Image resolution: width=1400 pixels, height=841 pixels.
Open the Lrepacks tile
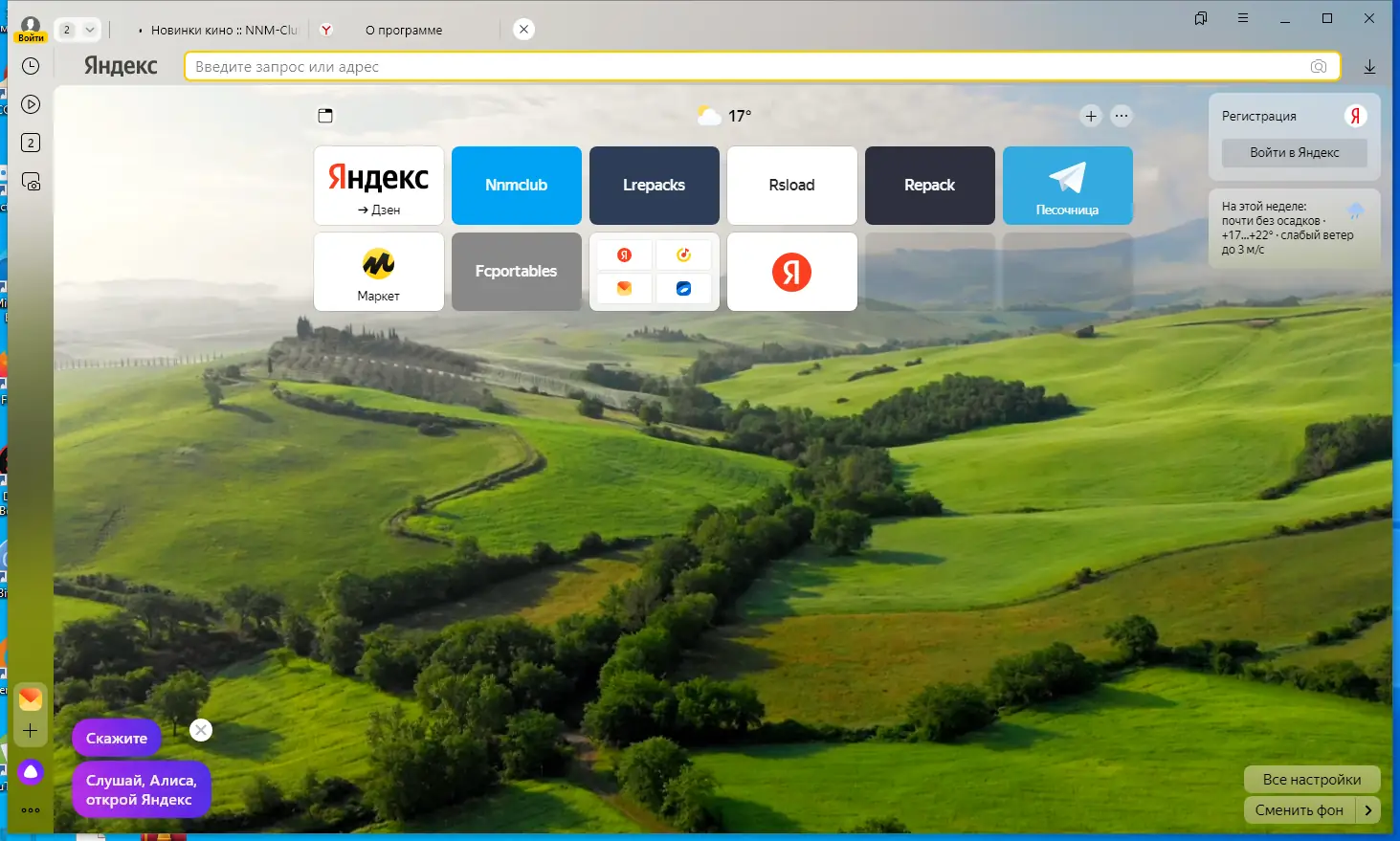[655, 186]
